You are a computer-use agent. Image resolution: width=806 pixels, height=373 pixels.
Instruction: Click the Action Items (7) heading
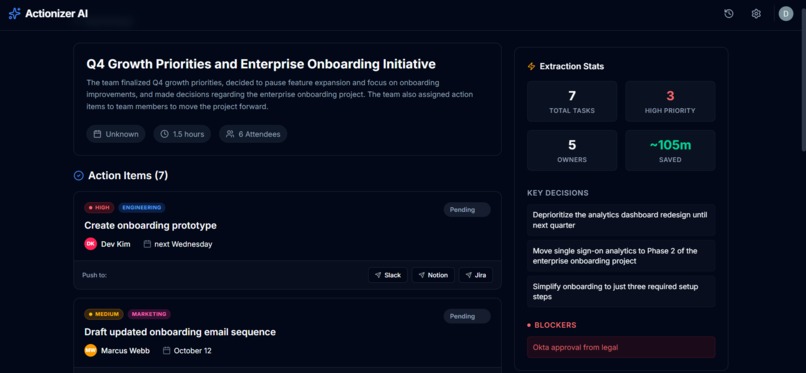click(128, 176)
